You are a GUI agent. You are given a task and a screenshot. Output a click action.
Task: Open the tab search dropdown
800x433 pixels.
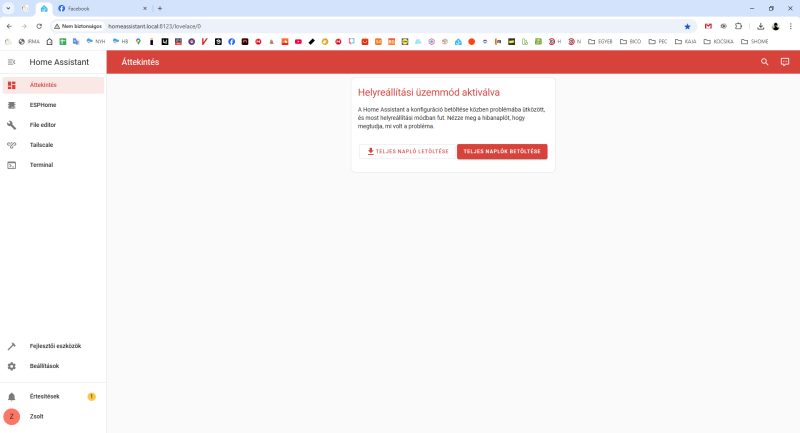8,8
